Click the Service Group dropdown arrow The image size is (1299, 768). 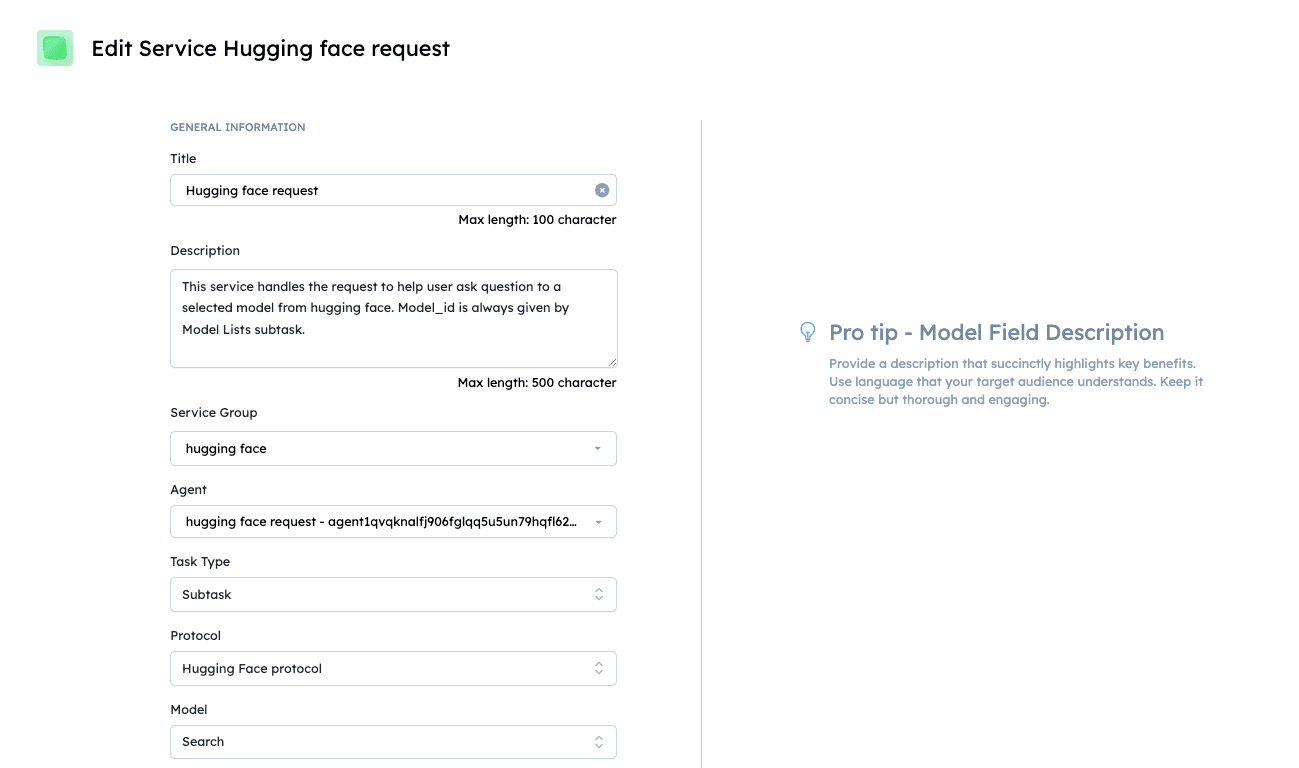coord(598,449)
